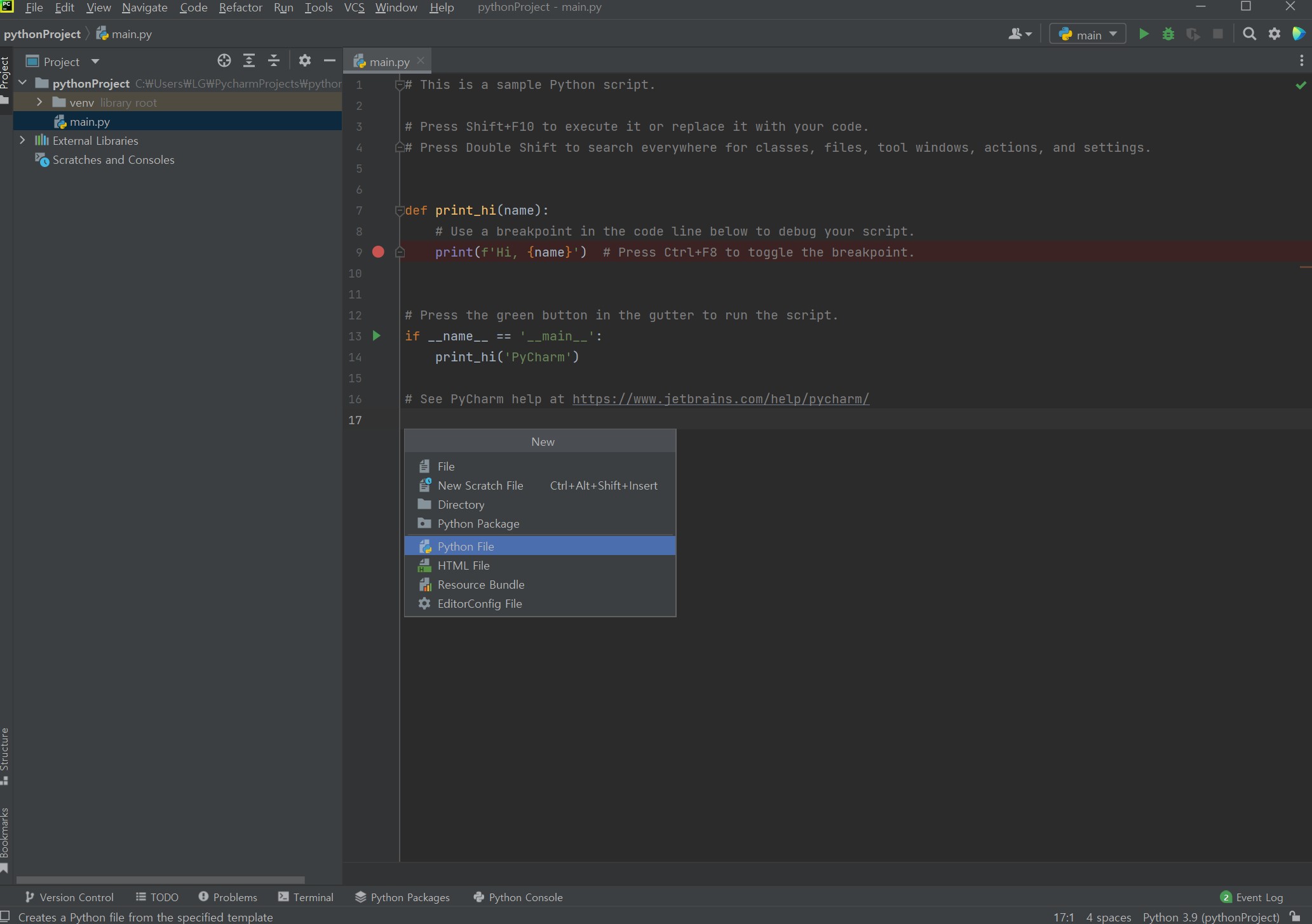Open the main run configuration dropdown
The height and width of the screenshot is (924, 1312).
click(x=1088, y=34)
